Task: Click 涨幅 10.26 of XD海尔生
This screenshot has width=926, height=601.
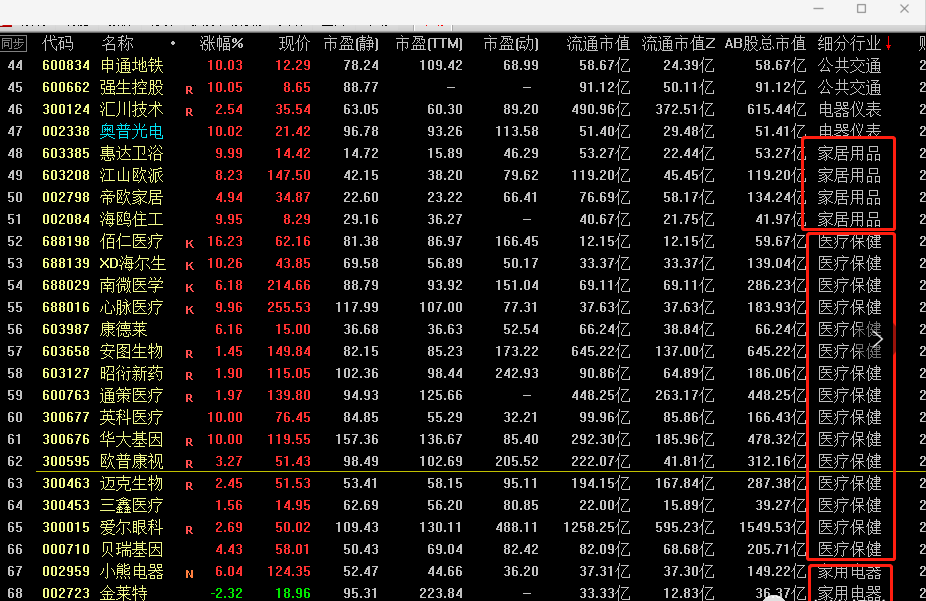Action: click(x=224, y=263)
